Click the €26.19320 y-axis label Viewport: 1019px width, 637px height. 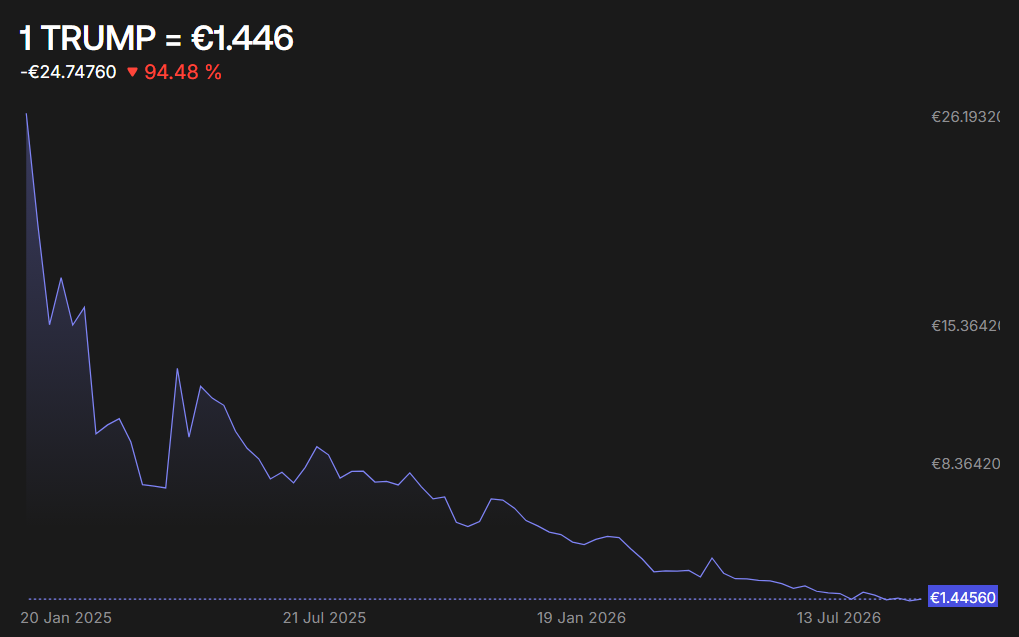pyautogui.click(x=965, y=117)
